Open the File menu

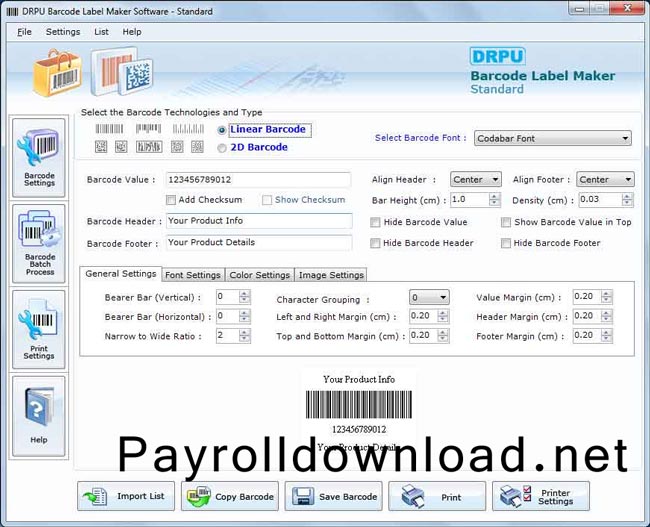point(24,32)
